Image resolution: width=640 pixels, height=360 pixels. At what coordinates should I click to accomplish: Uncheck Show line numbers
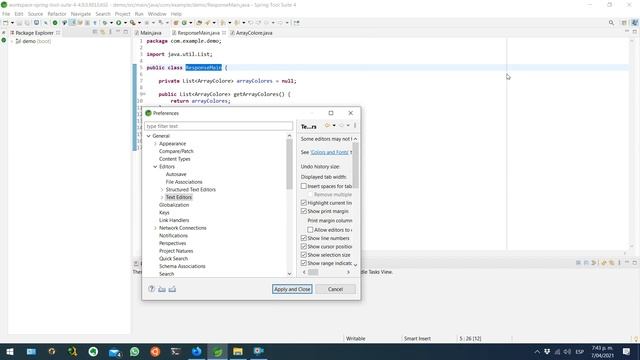point(304,238)
